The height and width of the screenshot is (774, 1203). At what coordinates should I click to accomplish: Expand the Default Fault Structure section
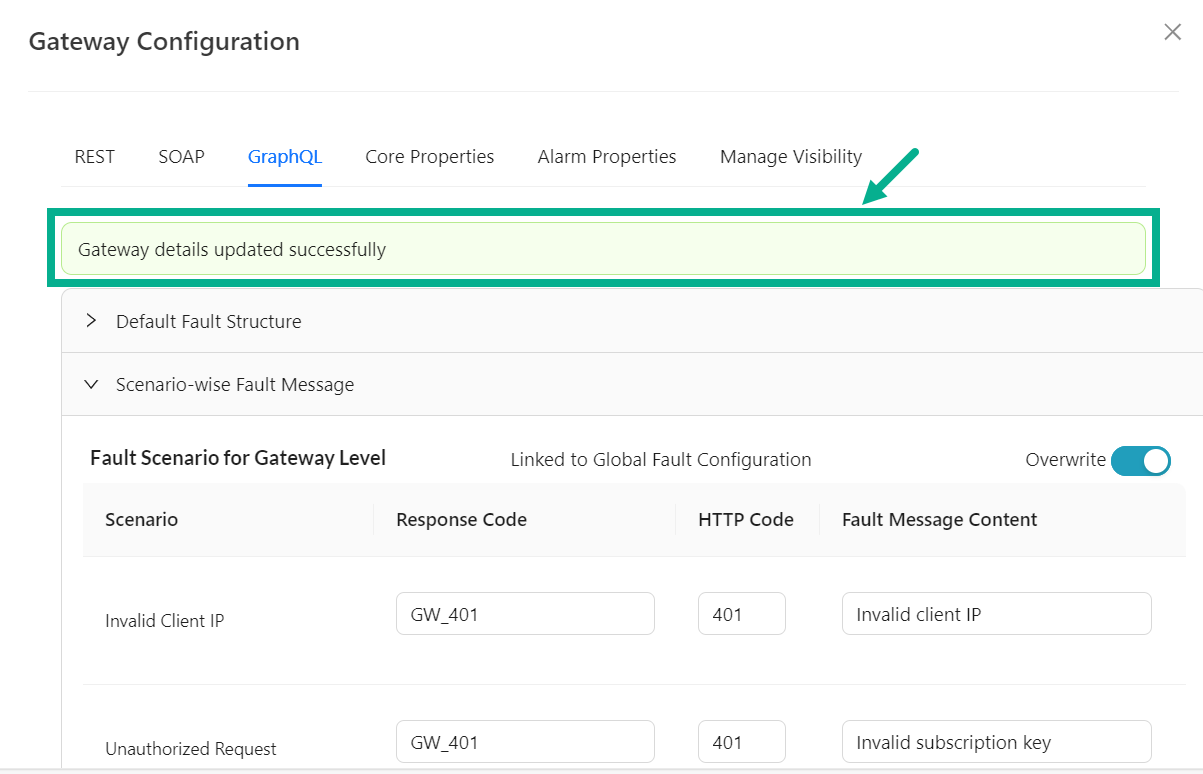click(208, 322)
